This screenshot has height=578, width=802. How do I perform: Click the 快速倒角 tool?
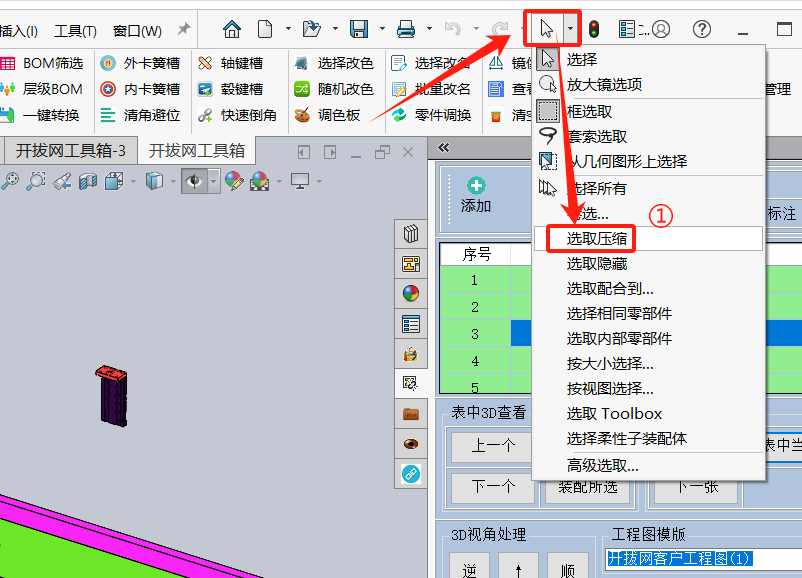coord(237,115)
